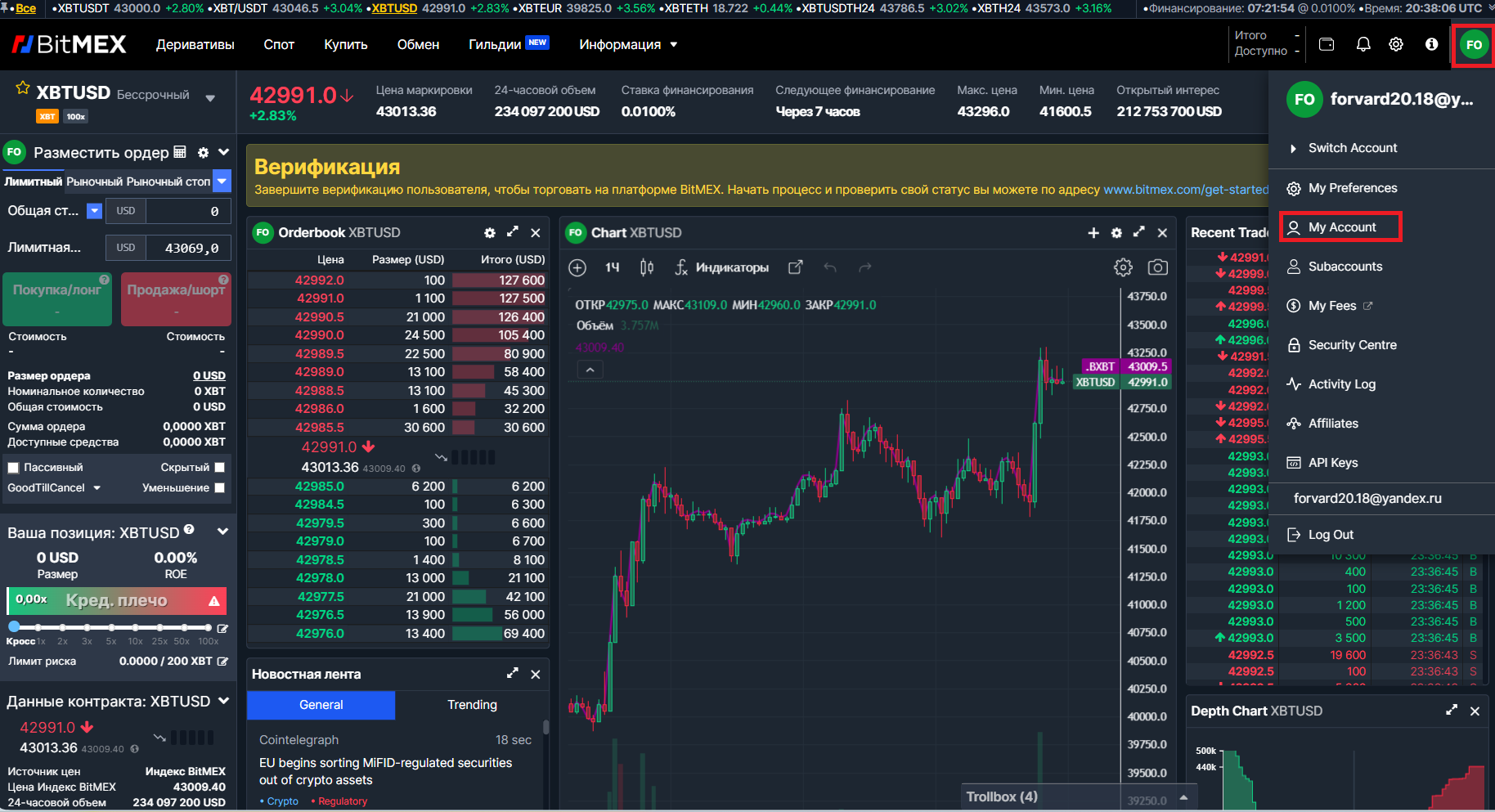
Task: Open settings gear in top header
Action: [x=1396, y=45]
